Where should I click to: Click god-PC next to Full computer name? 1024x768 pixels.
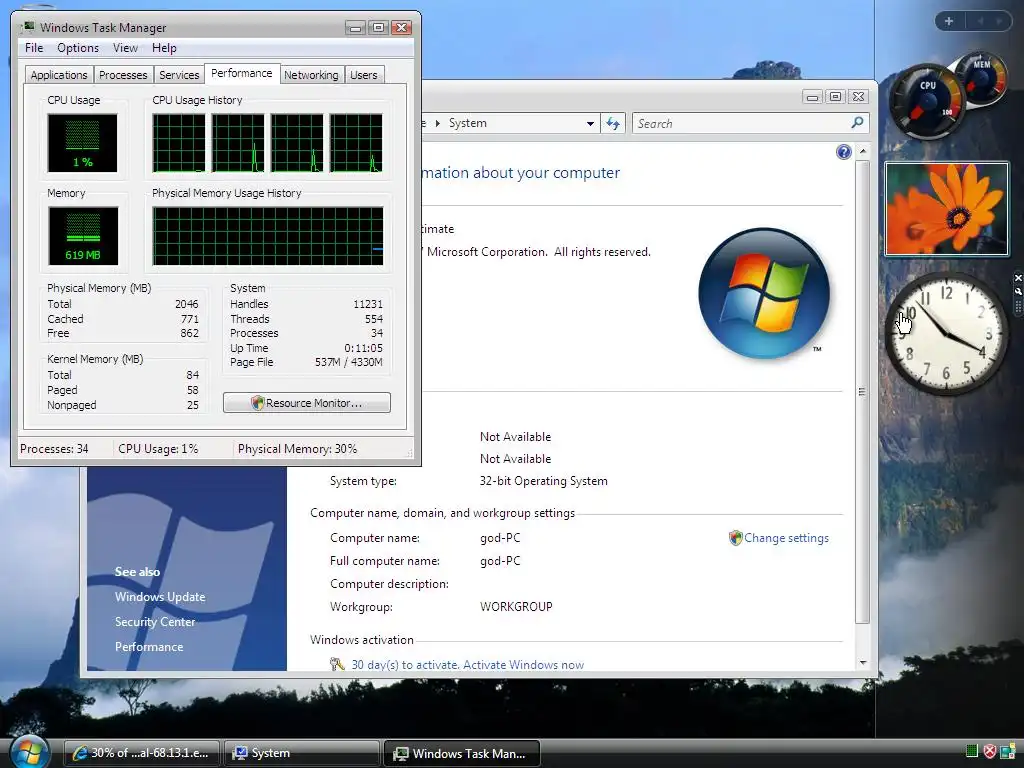(500, 560)
